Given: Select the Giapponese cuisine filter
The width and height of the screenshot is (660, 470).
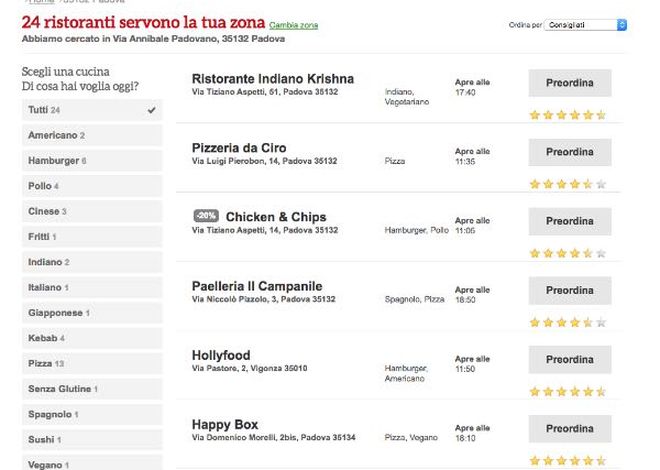Looking at the screenshot, I should coord(92,313).
